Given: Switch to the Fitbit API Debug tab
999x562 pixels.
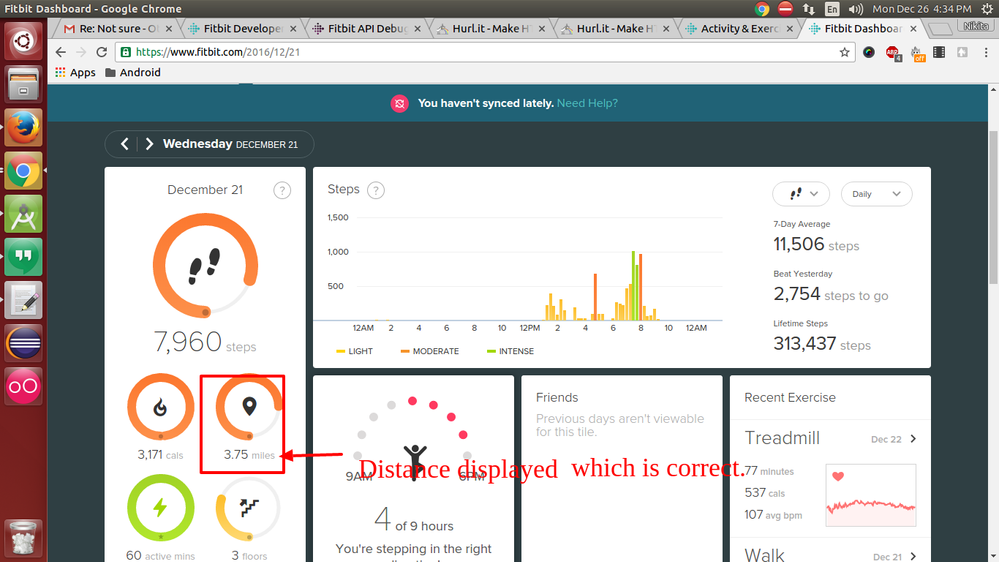Looking at the screenshot, I should pyautogui.click(x=365, y=29).
